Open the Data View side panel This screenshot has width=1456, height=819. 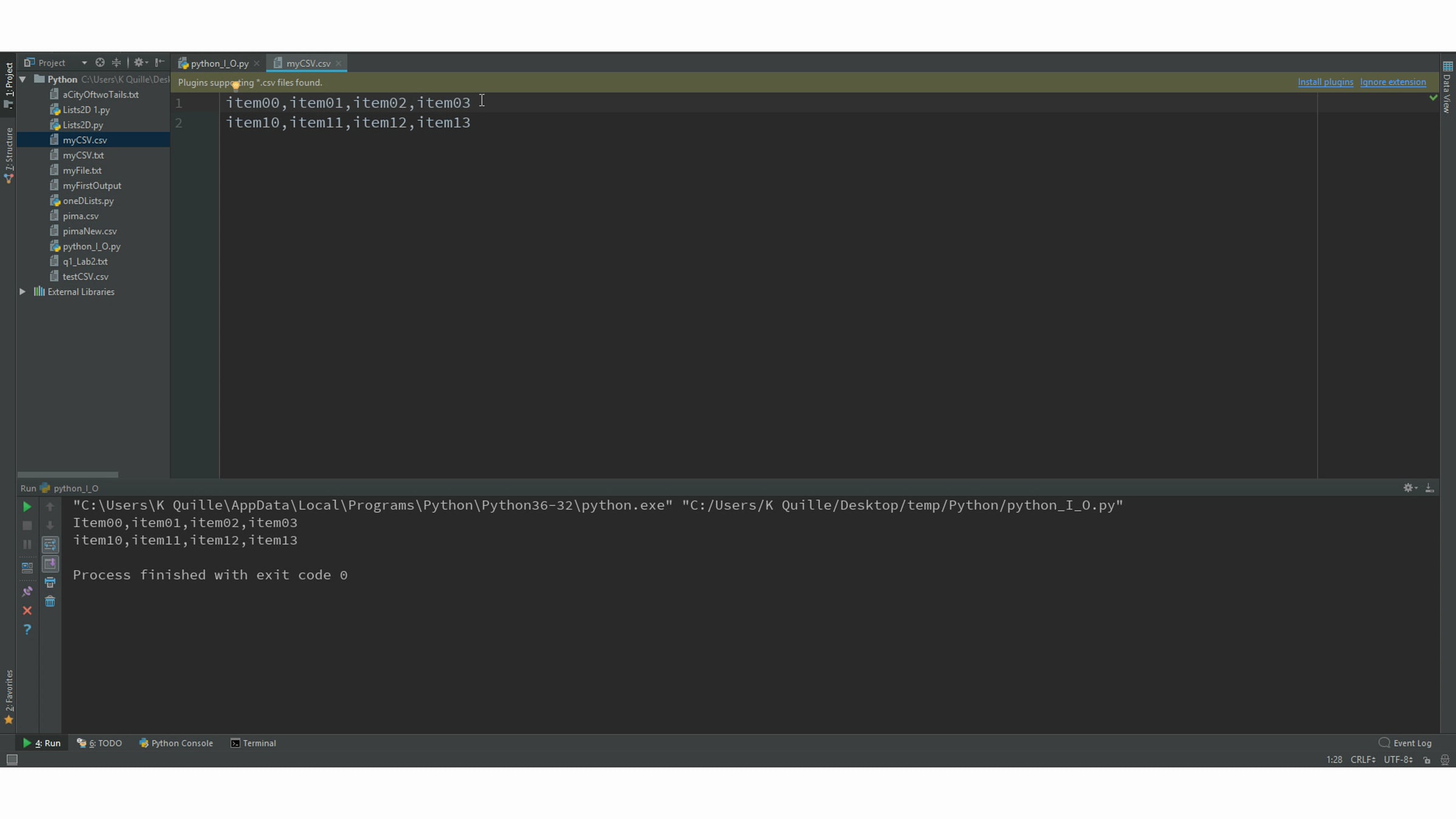tap(1448, 87)
